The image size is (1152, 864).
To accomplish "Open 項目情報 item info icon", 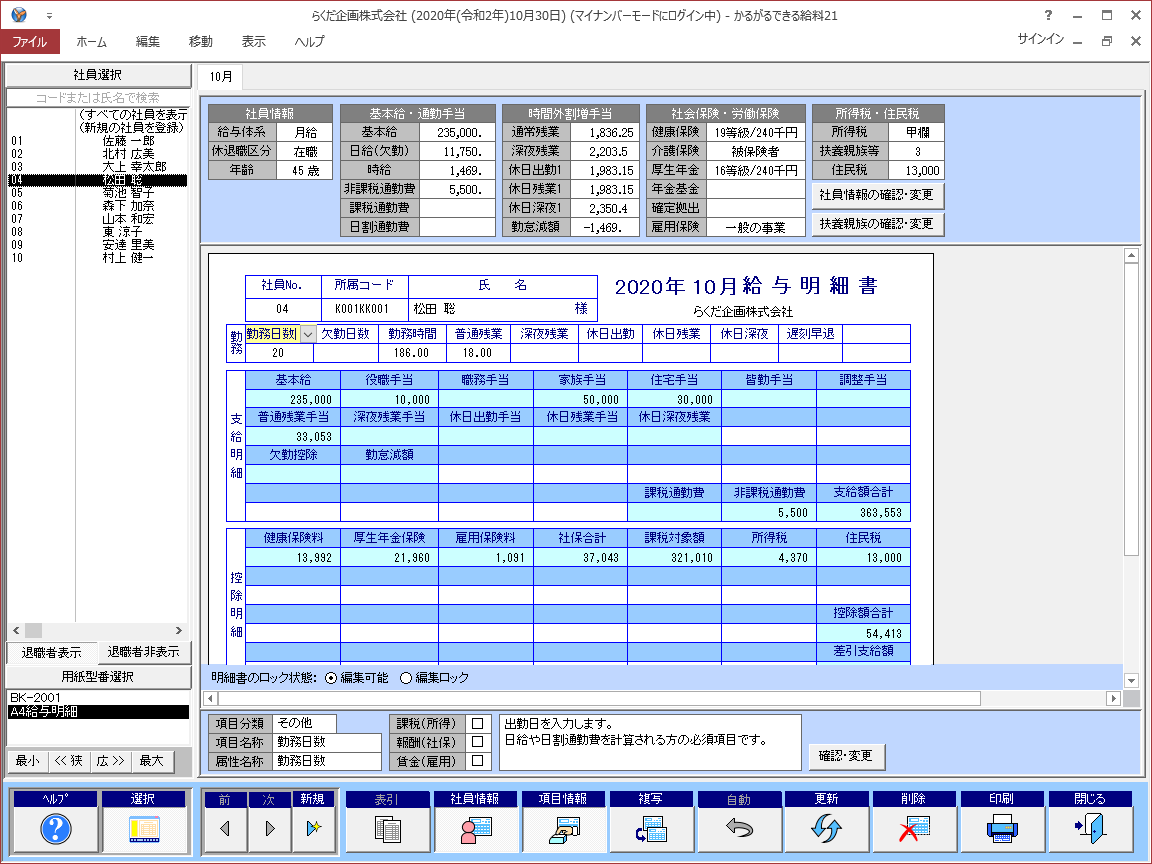I will click(x=564, y=829).
